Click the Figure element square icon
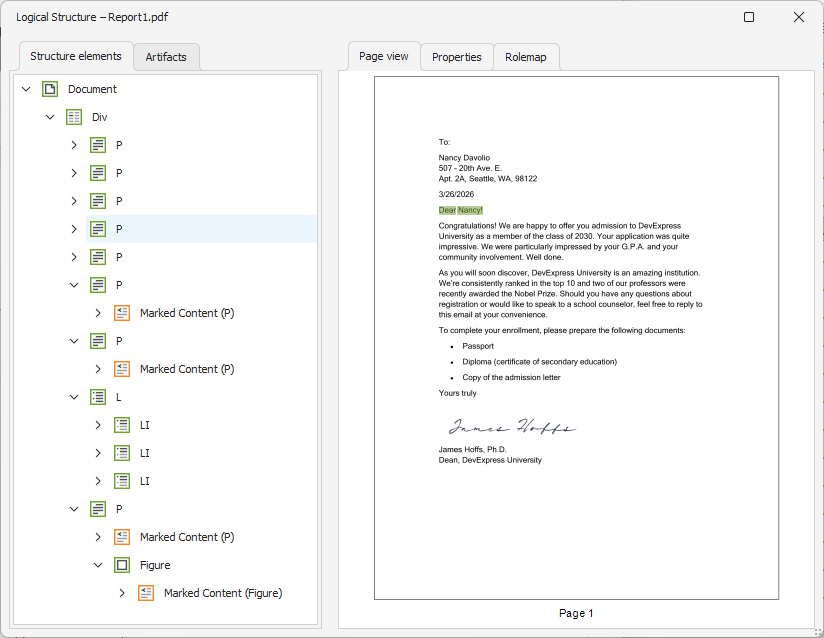 pos(122,565)
